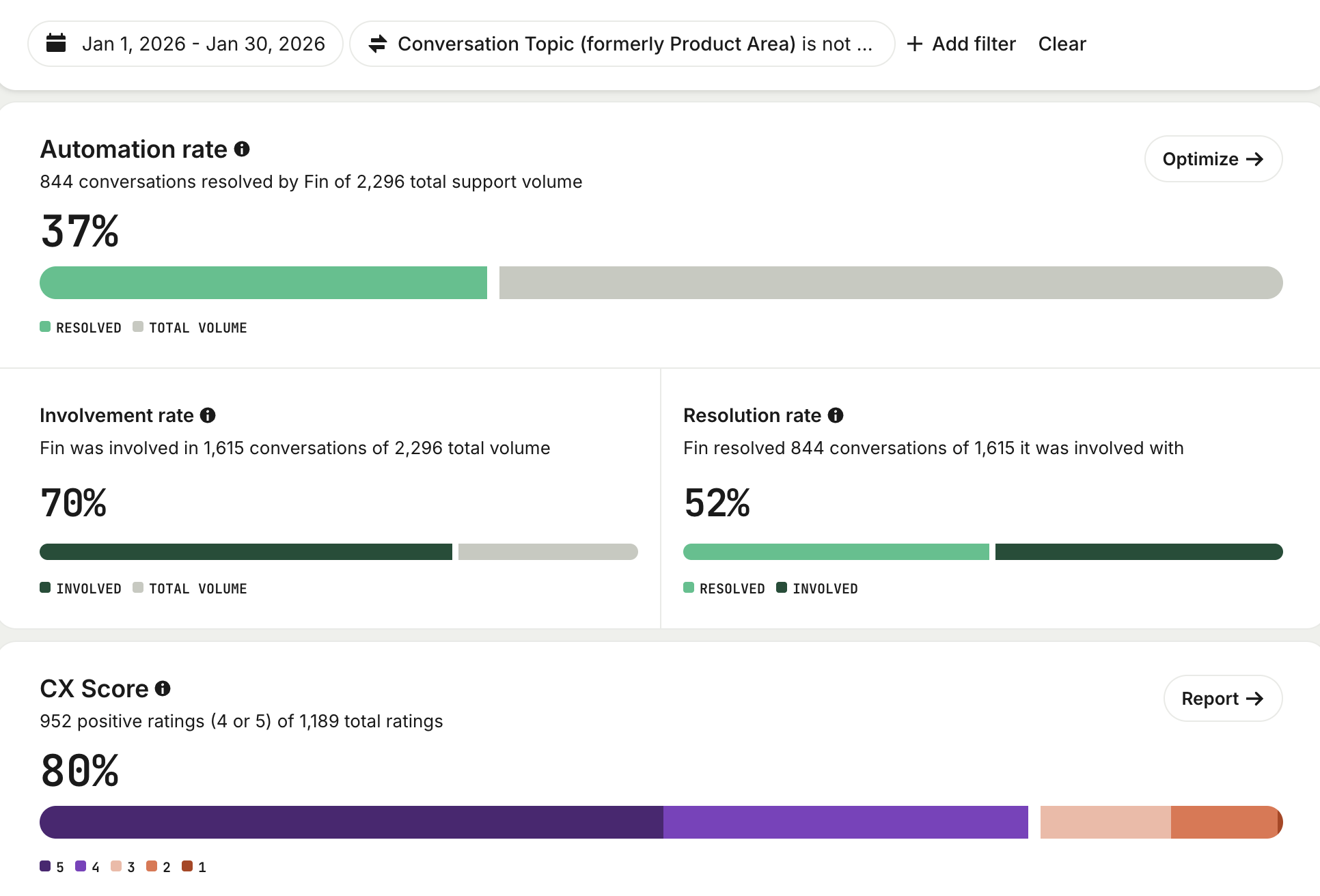The width and height of the screenshot is (1320, 896).
Task: Select the rating 5 legend swatch
Action: (45, 867)
